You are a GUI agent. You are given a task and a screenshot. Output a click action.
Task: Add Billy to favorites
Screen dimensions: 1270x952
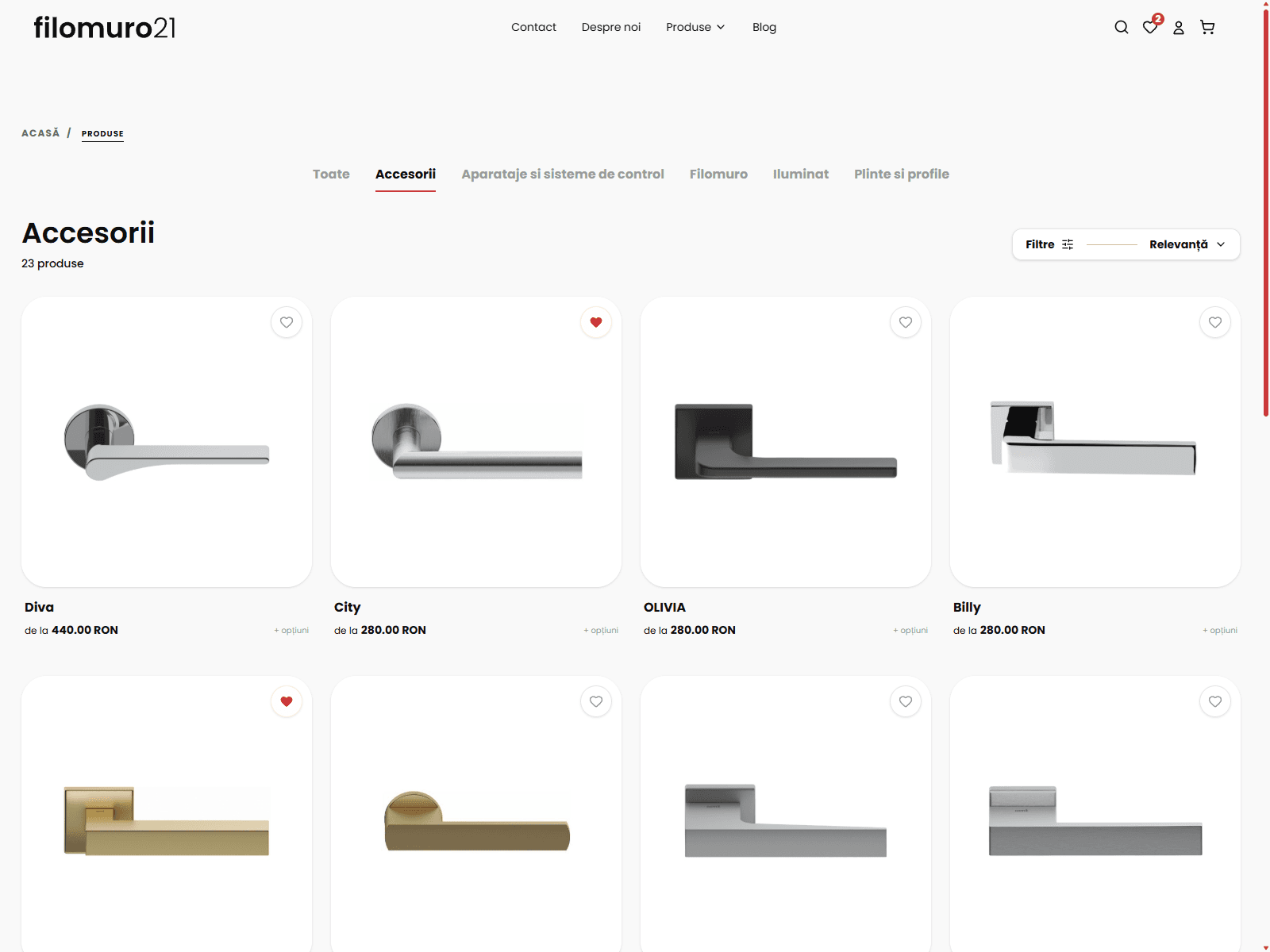[x=1215, y=322]
